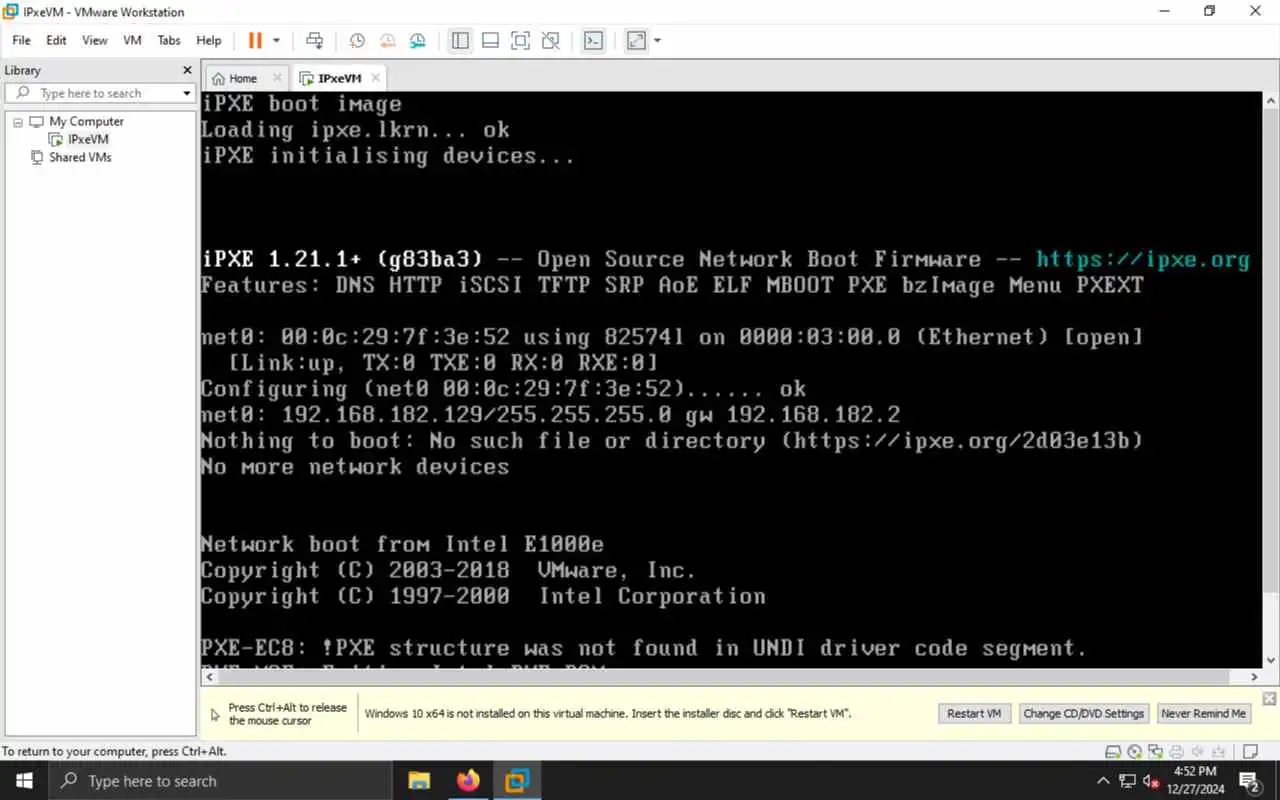Screen dimensions: 1280x800
Task: Select IPxeVM in the library tree
Action: click(88, 139)
